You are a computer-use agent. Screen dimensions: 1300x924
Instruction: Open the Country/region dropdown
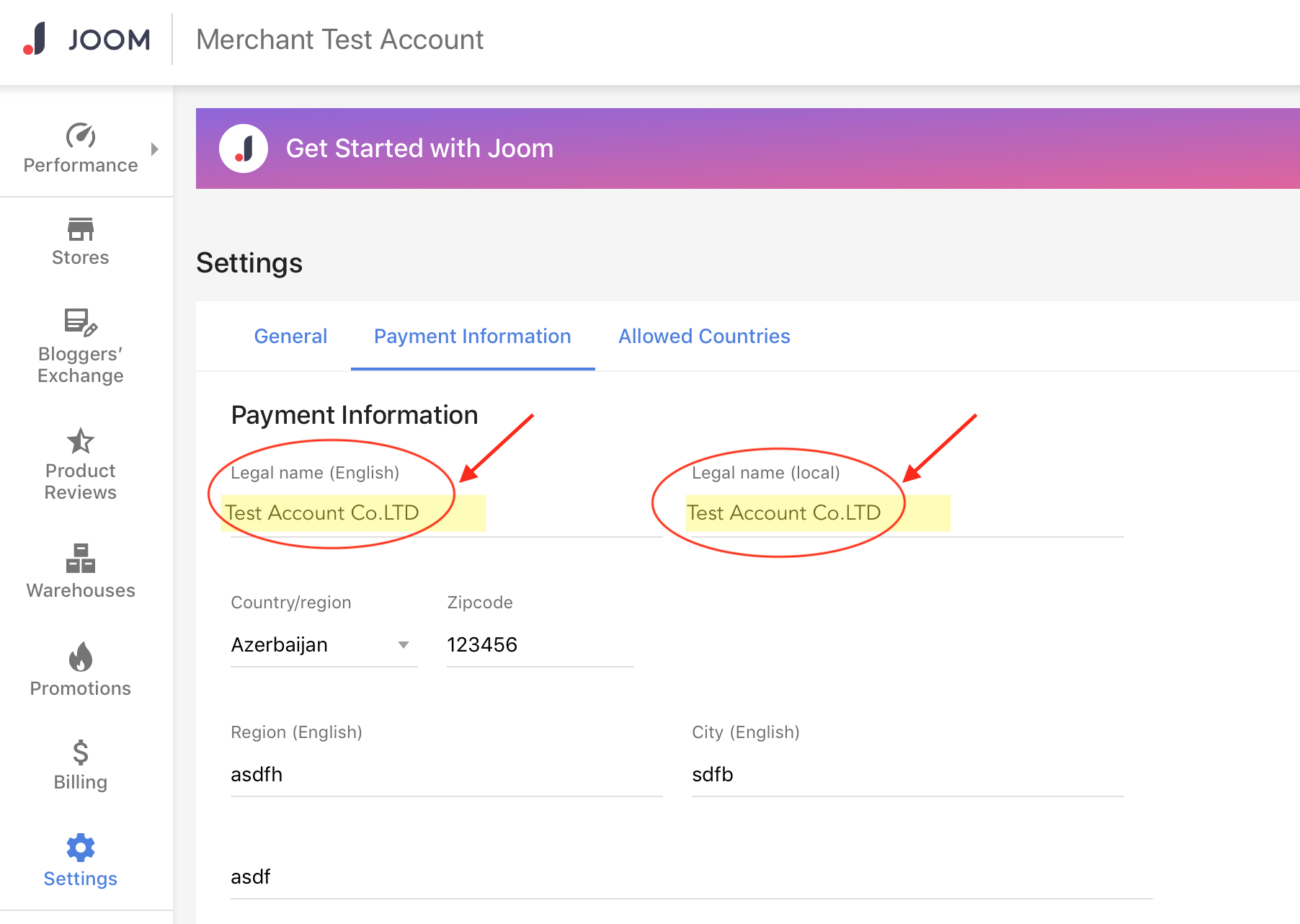pos(405,645)
